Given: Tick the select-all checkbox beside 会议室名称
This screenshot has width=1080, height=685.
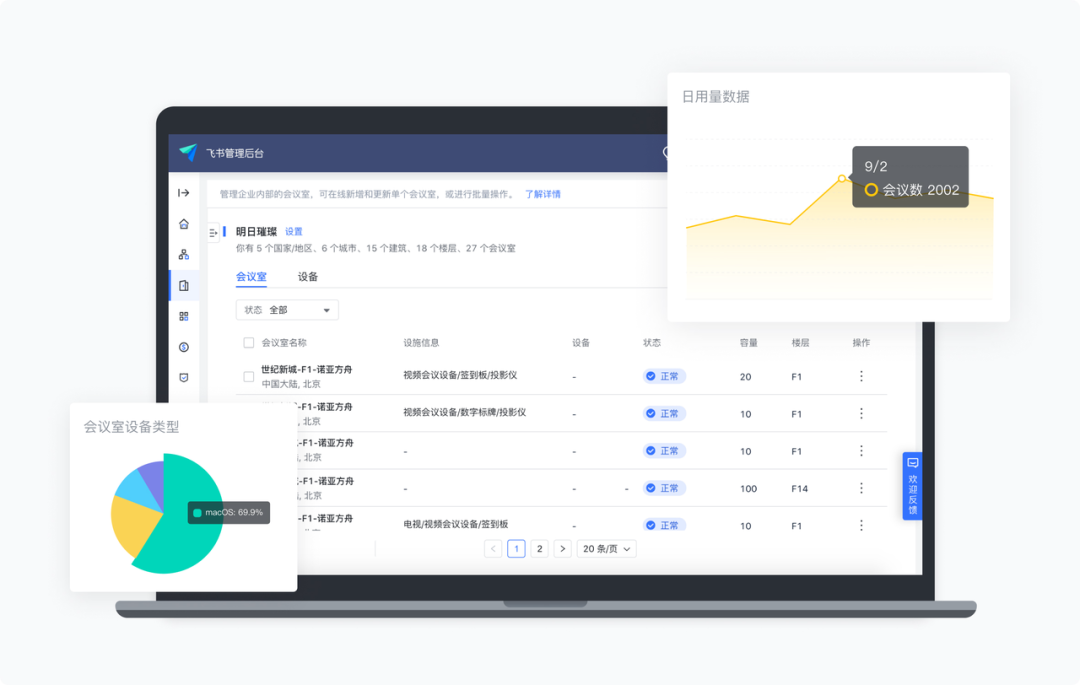Looking at the screenshot, I should coord(249,342).
